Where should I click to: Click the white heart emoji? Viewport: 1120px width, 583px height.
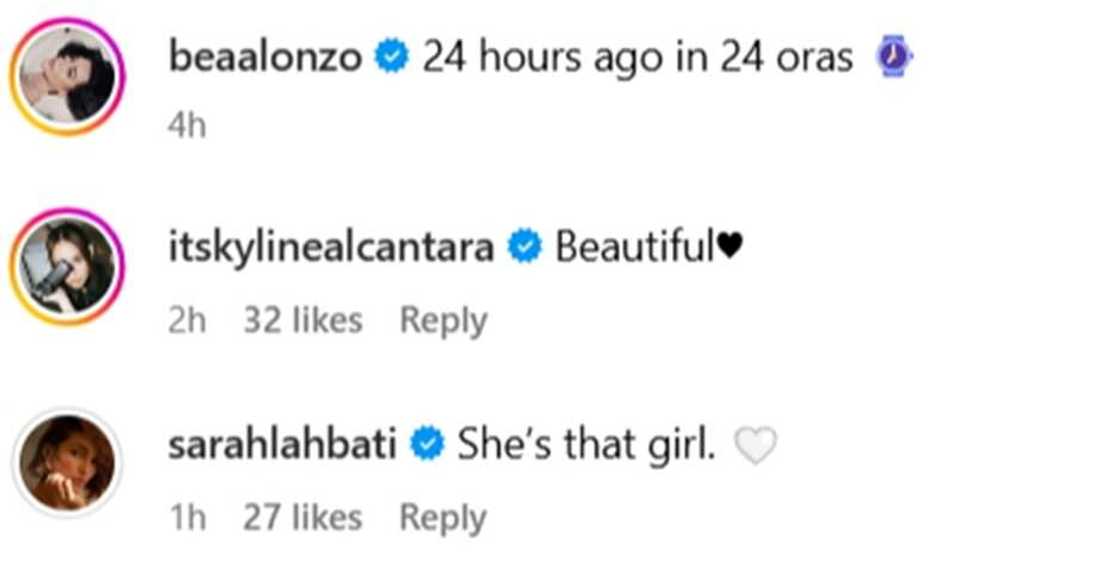[x=756, y=446]
